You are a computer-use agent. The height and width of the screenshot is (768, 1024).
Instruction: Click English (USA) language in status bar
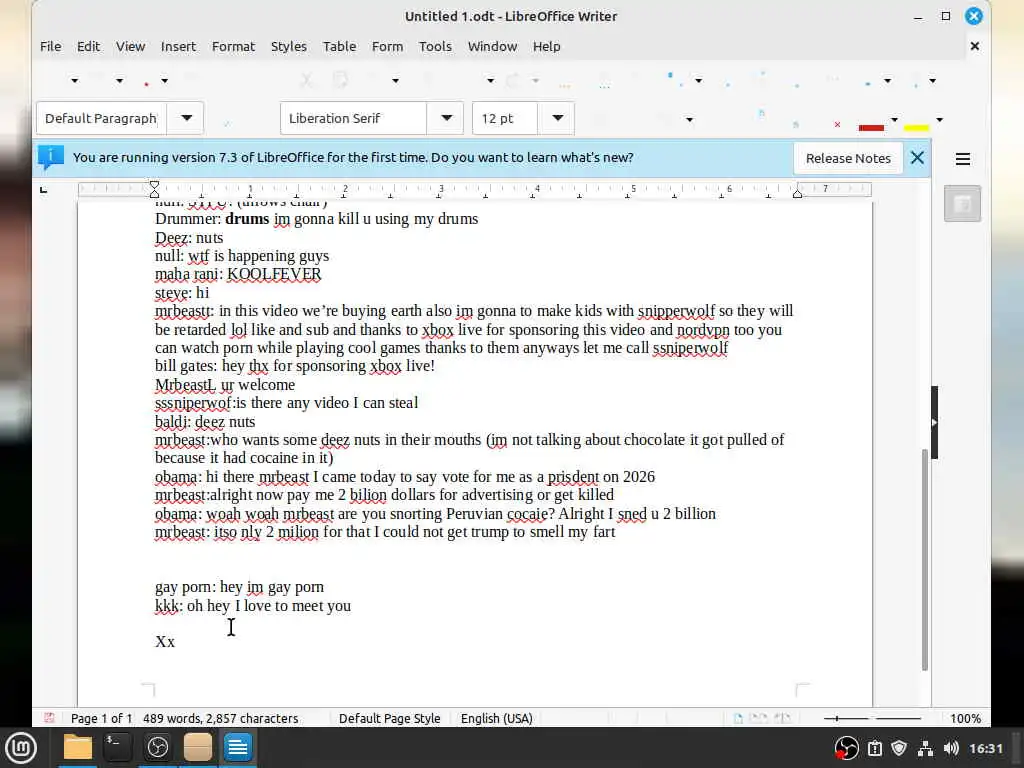(x=496, y=718)
